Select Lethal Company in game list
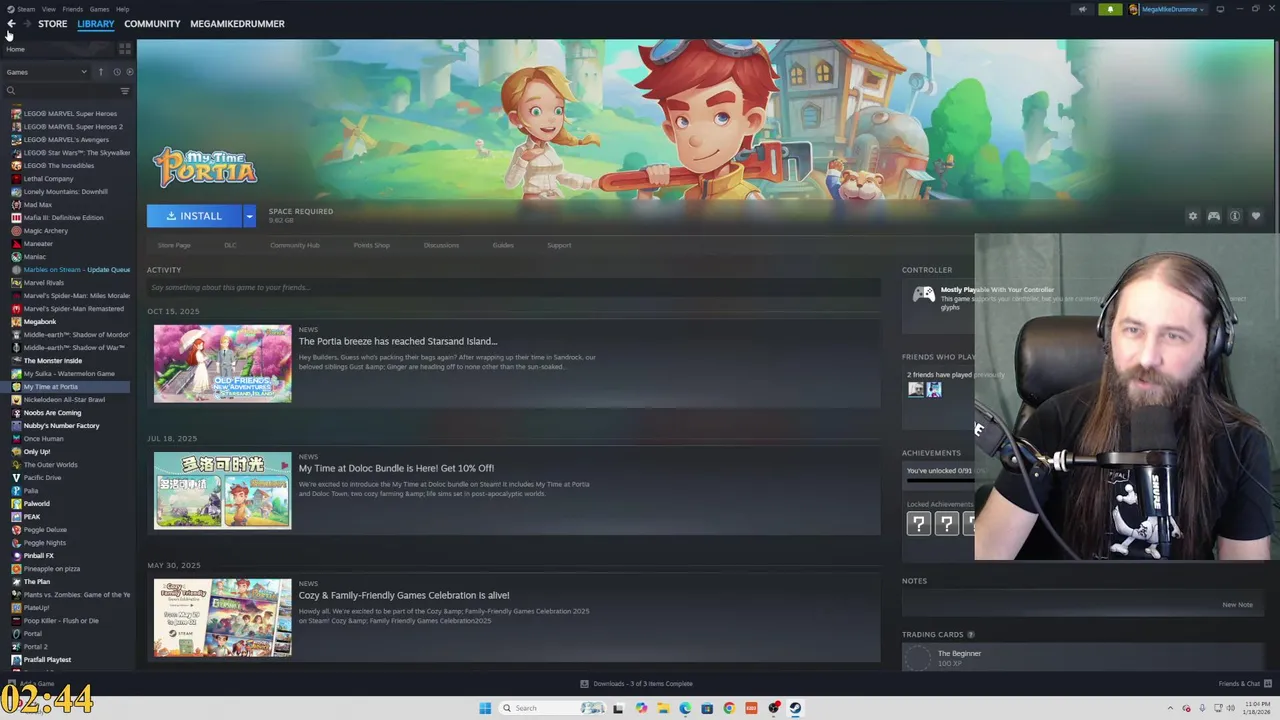The image size is (1280, 720). (48, 179)
